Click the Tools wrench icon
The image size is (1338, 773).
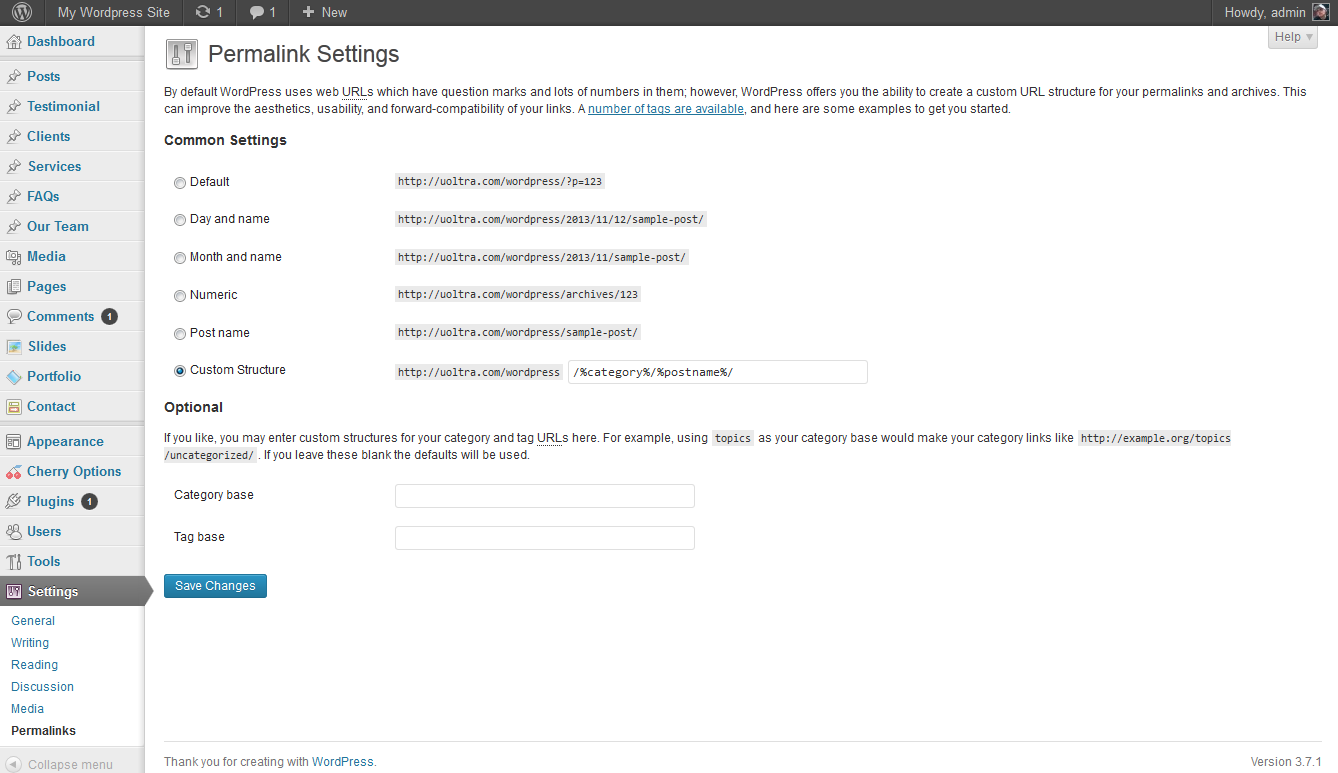(x=14, y=561)
